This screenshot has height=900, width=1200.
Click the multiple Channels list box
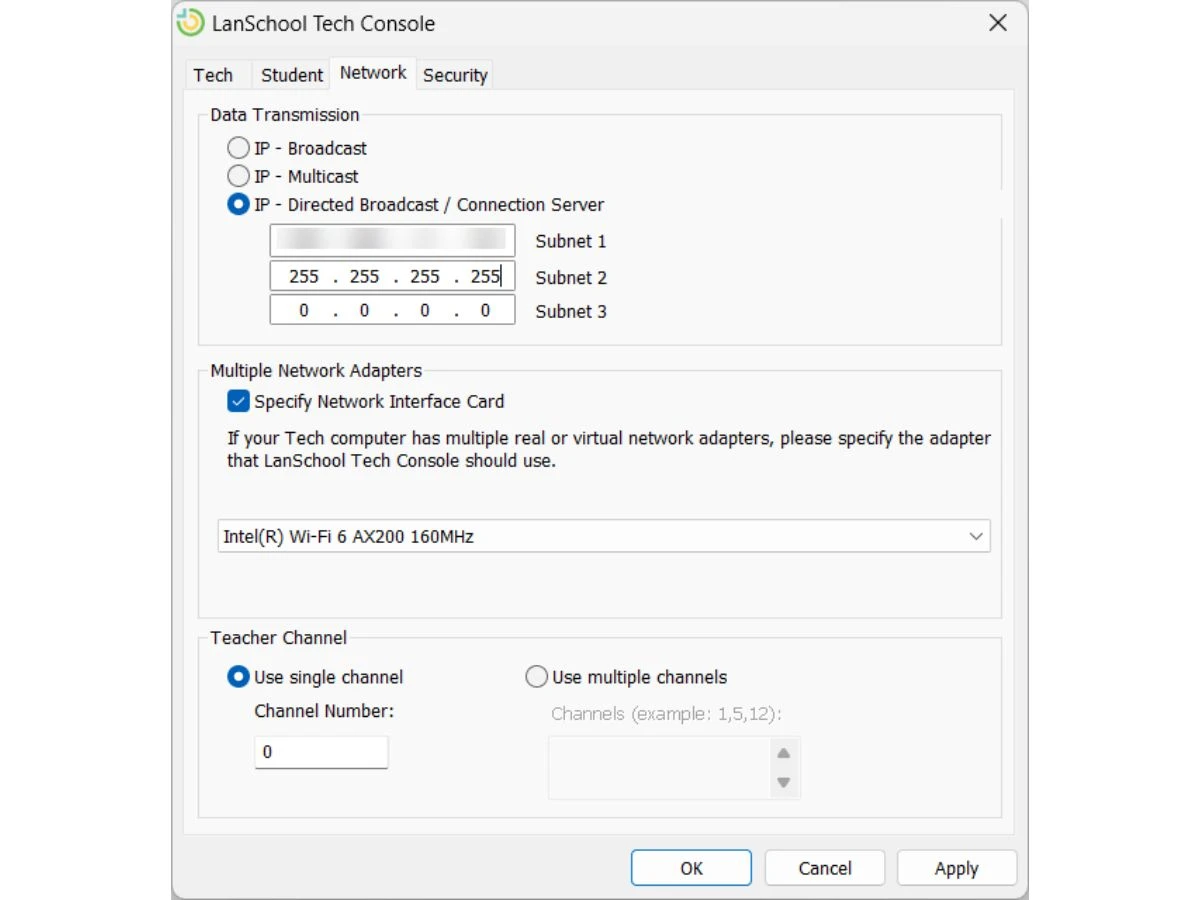674,768
